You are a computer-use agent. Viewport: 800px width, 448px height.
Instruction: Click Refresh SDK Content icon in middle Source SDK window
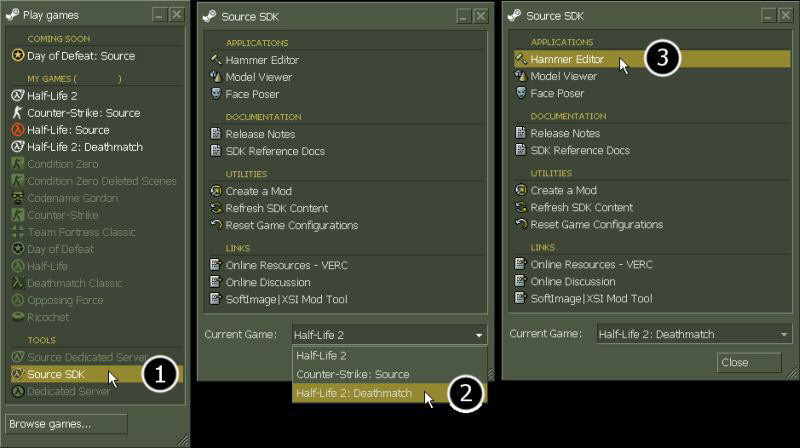coord(216,208)
